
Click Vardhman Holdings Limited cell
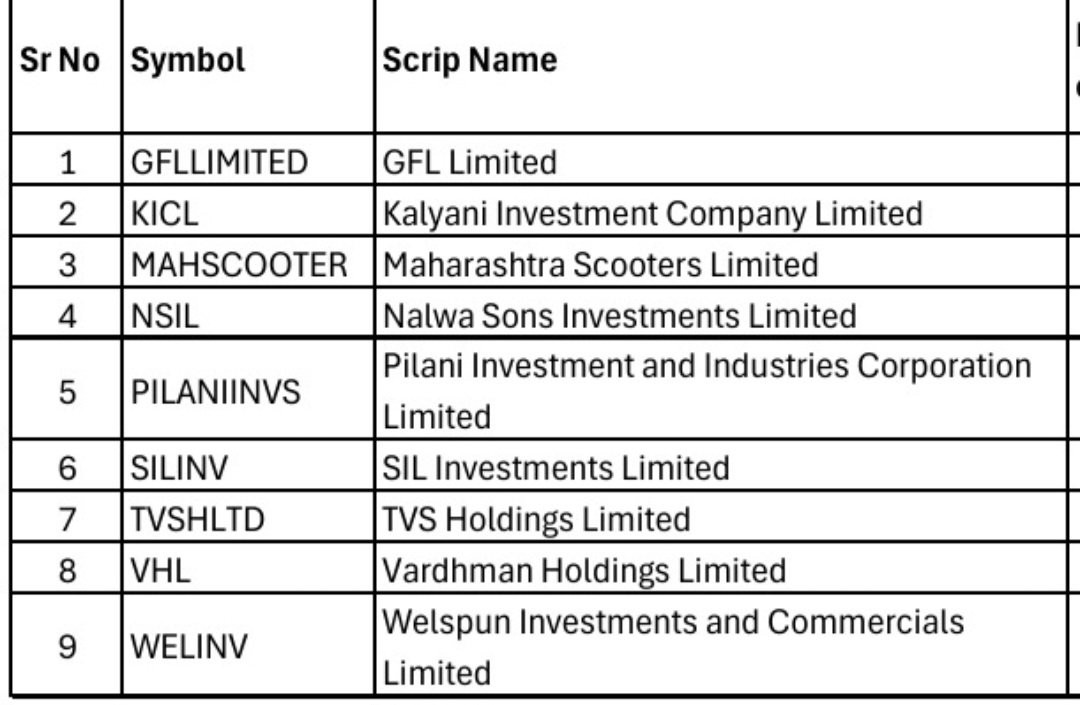721,567
